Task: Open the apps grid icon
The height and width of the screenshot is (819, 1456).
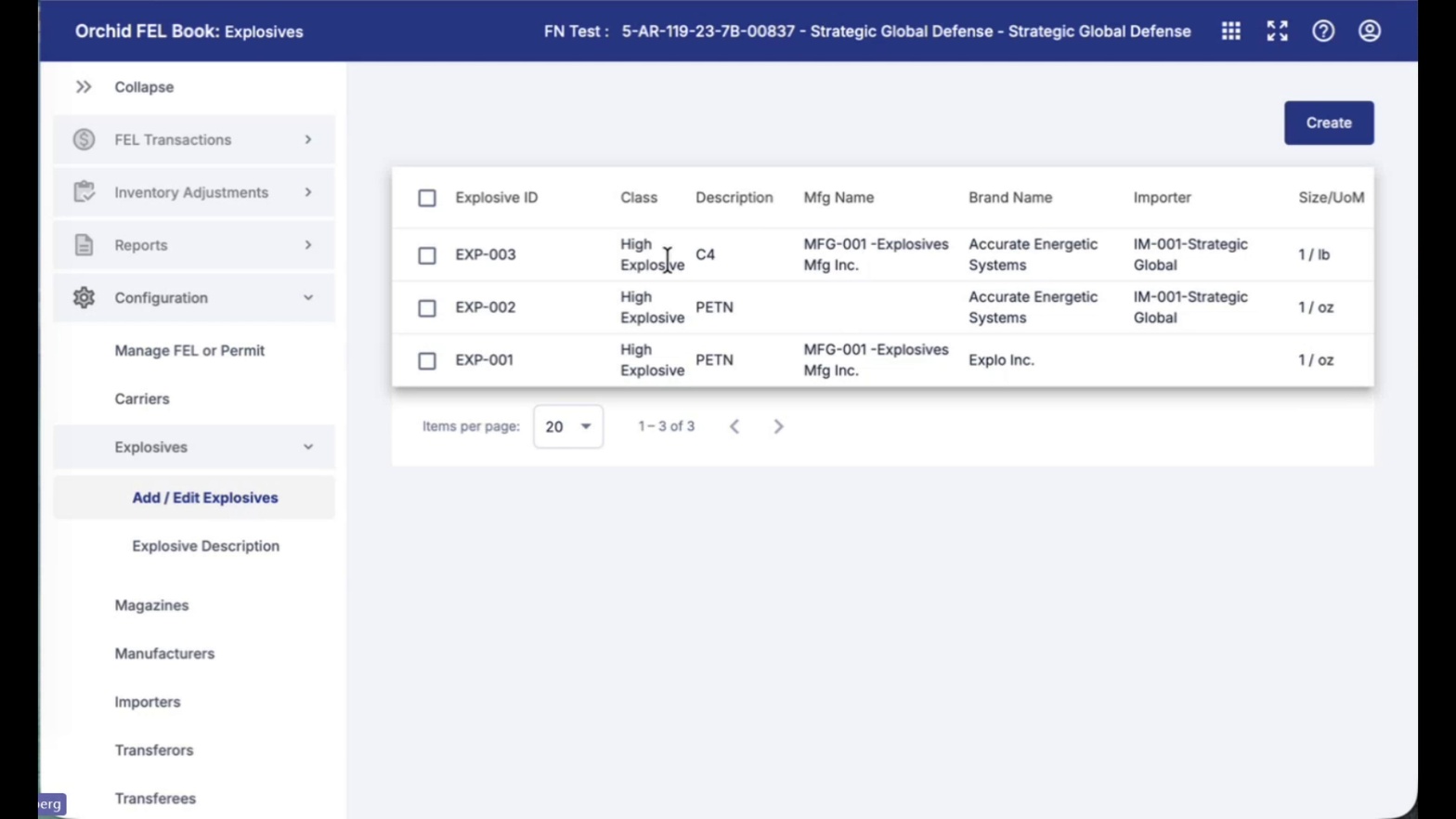Action: point(1230,31)
